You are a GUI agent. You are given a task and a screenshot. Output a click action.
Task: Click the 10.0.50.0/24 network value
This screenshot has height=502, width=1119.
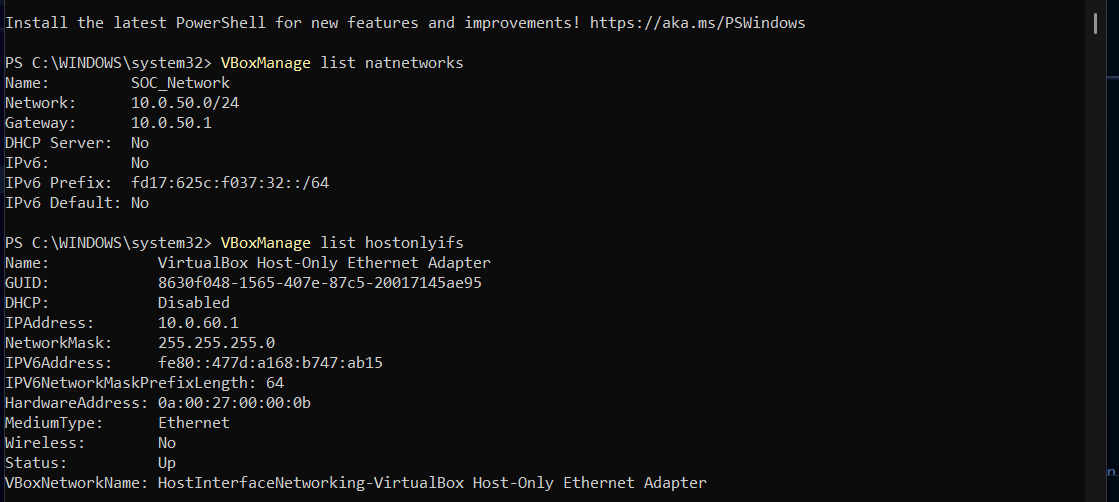(x=185, y=103)
